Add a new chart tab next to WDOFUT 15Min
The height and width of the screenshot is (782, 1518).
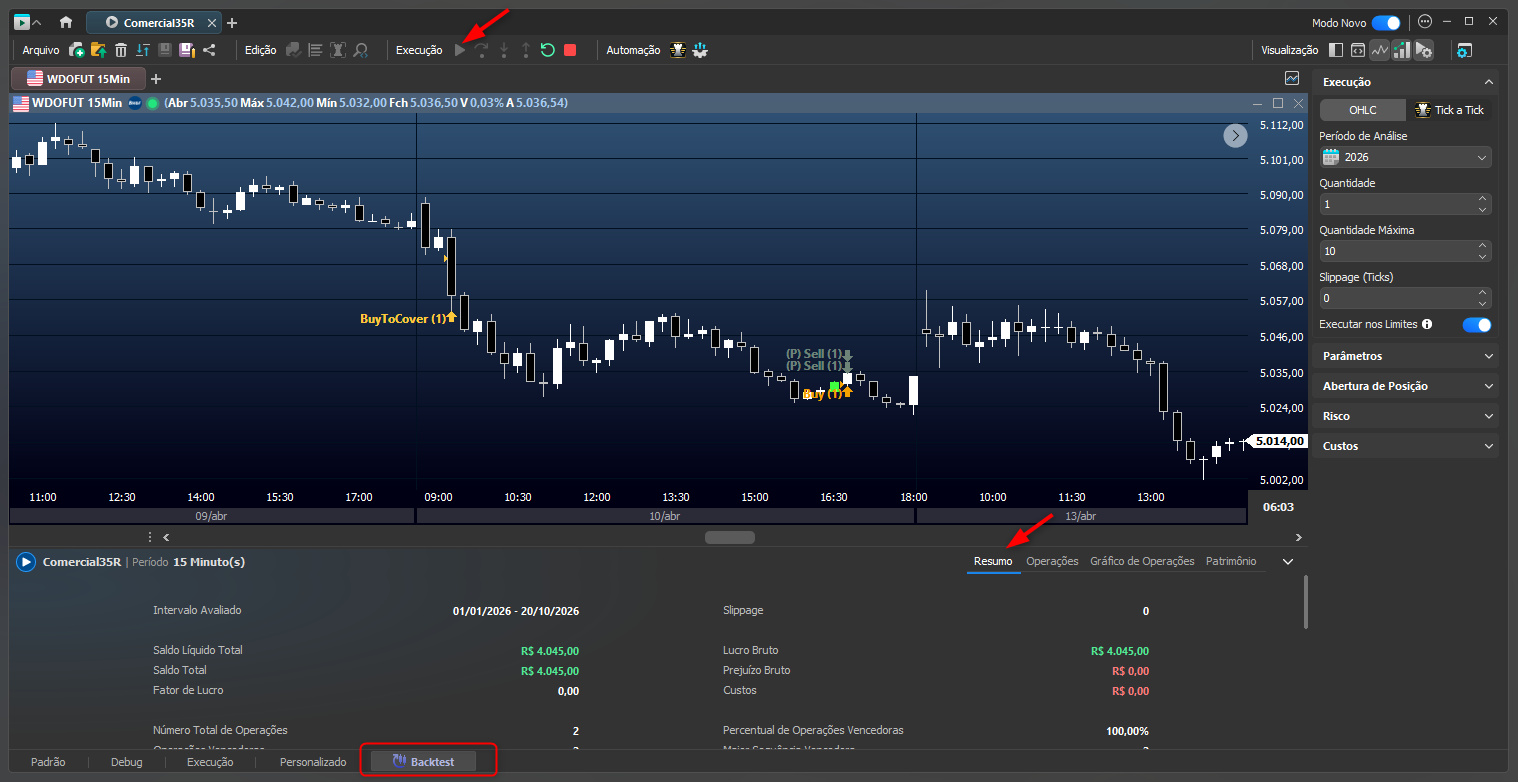pos(155,78)
